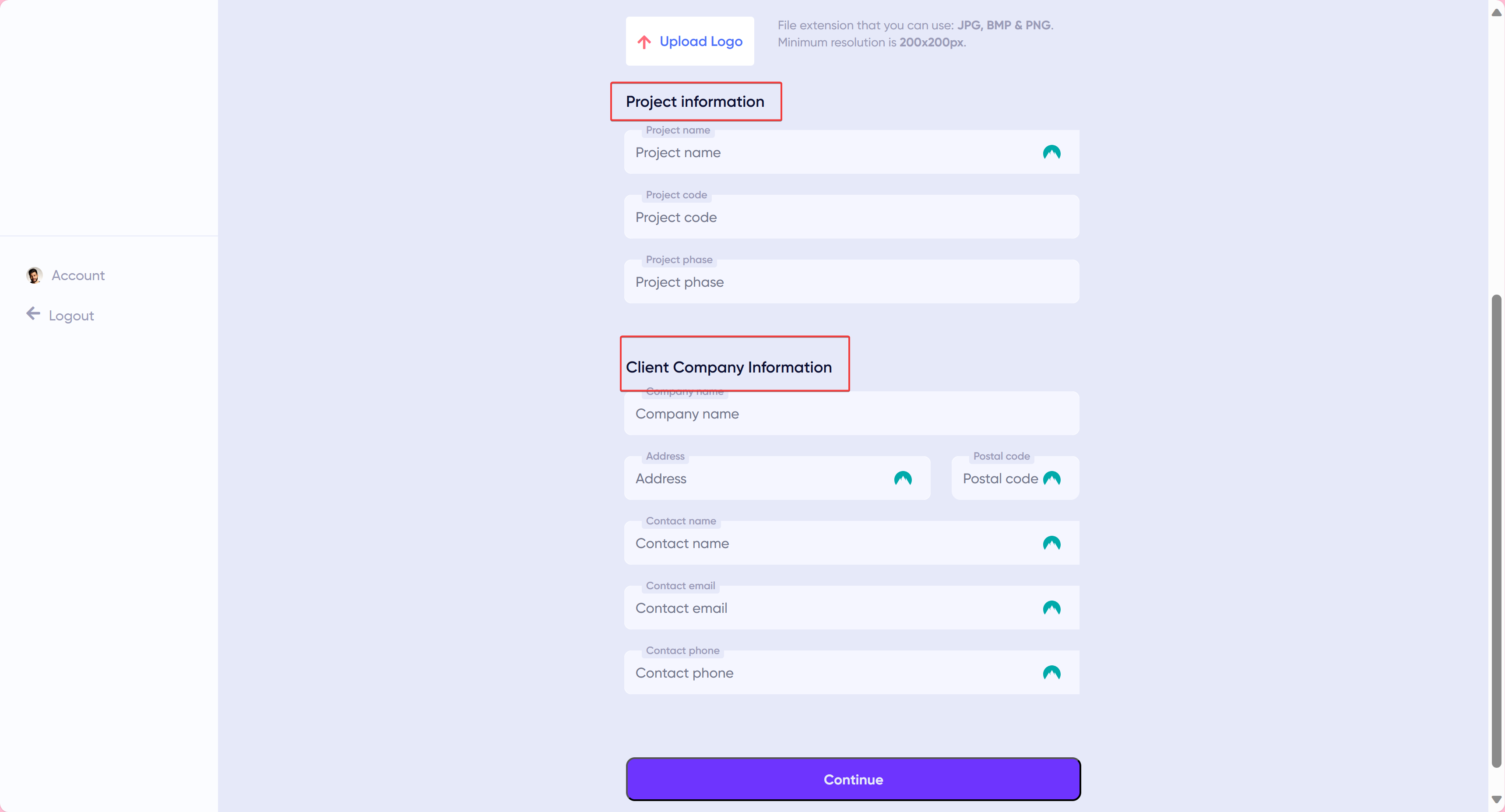Open NordPass autofill in Contact phone field
This screenshot has height=812, width=1505.
click(x=1051, y=672)
